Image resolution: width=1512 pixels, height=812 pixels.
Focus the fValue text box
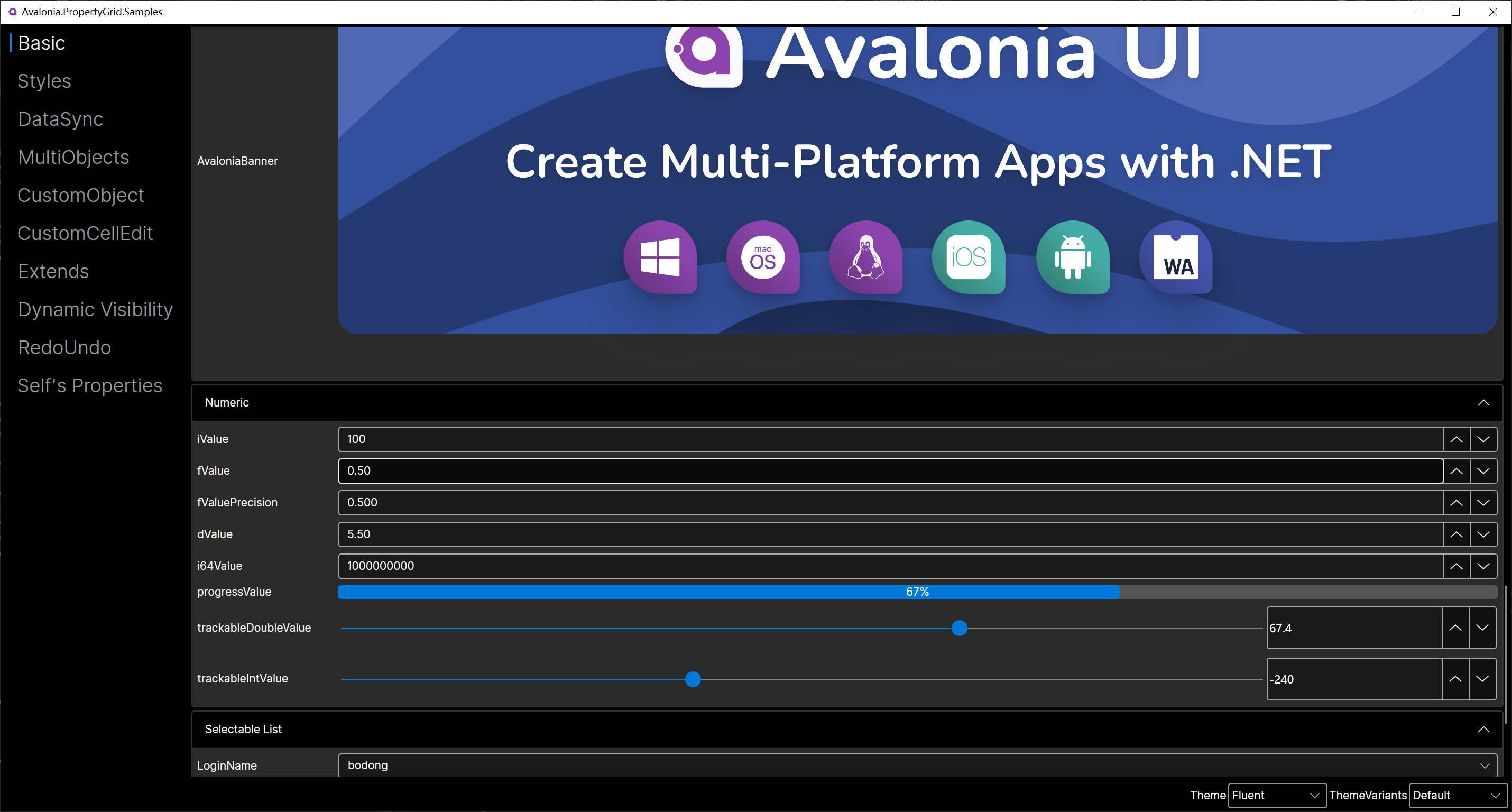(890, 471)
